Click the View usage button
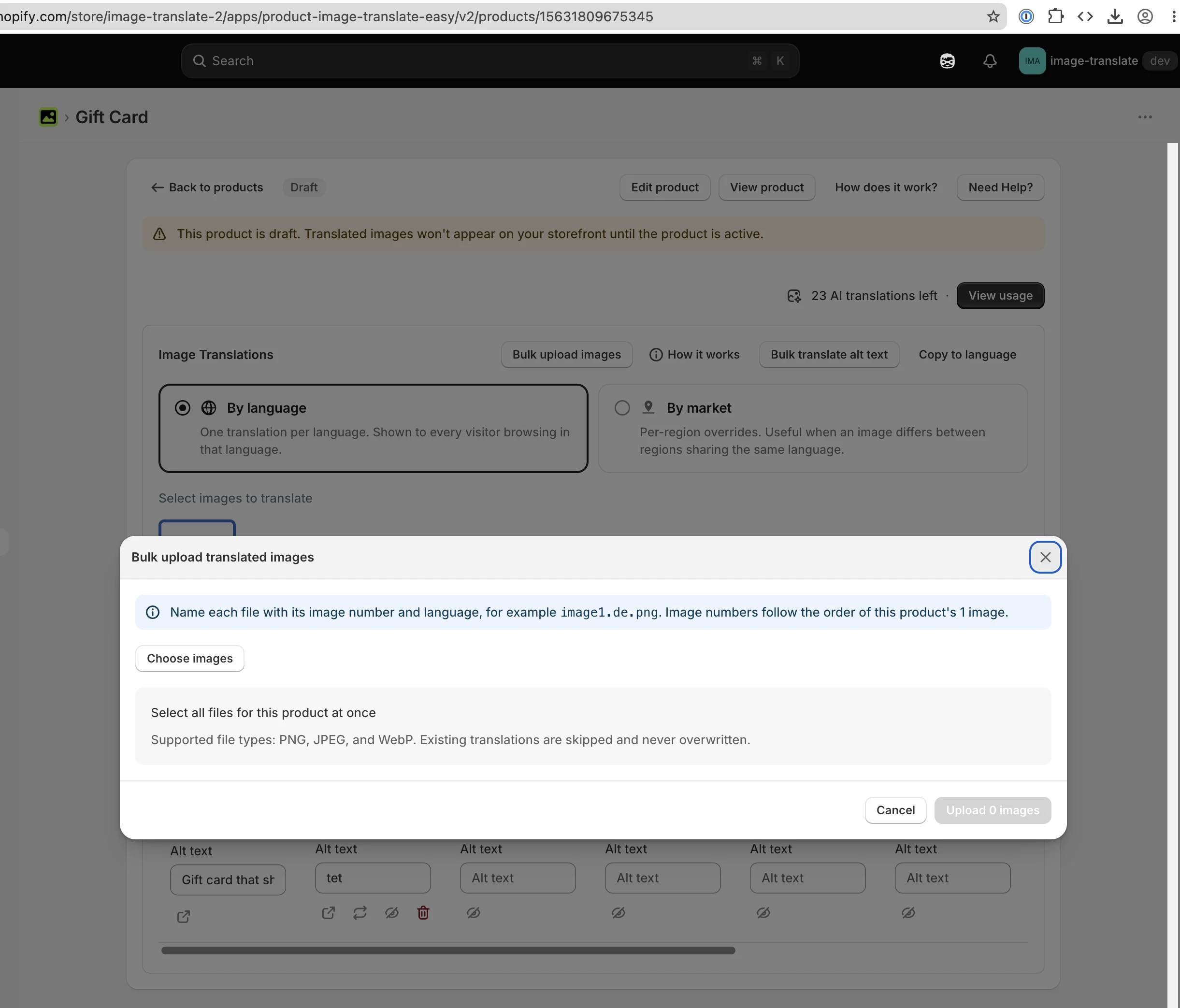The width and height of the screenshot is (1180, 1008). pyautogui.click(x=1000, y=296)
